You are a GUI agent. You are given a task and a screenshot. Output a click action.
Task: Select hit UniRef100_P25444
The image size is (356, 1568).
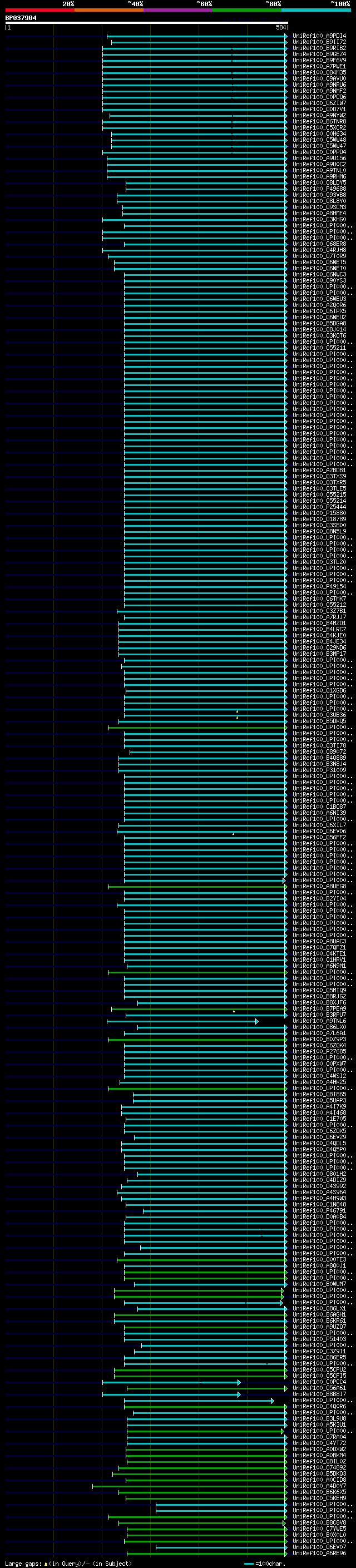(319, 507)
